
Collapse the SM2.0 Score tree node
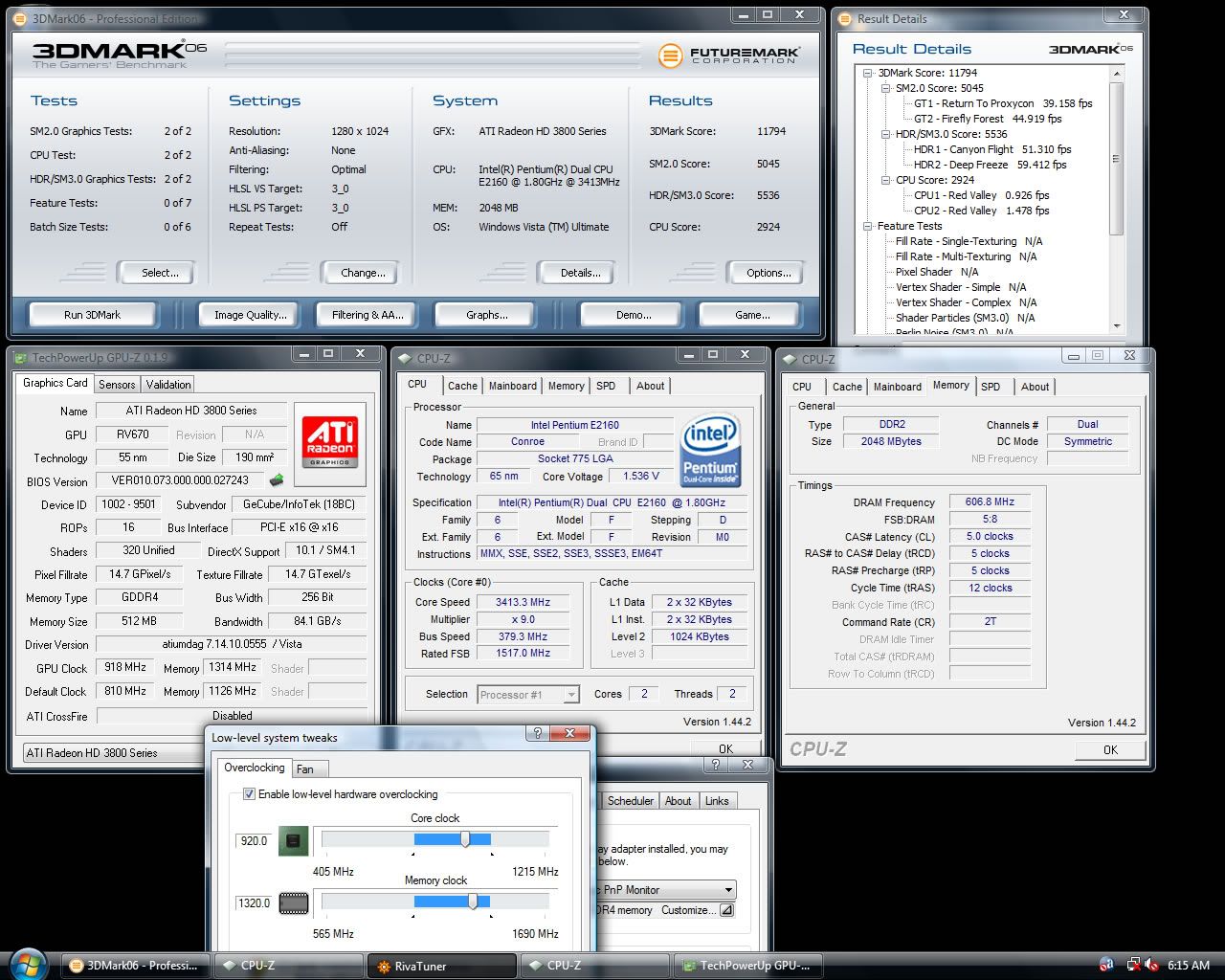(885, 88)
